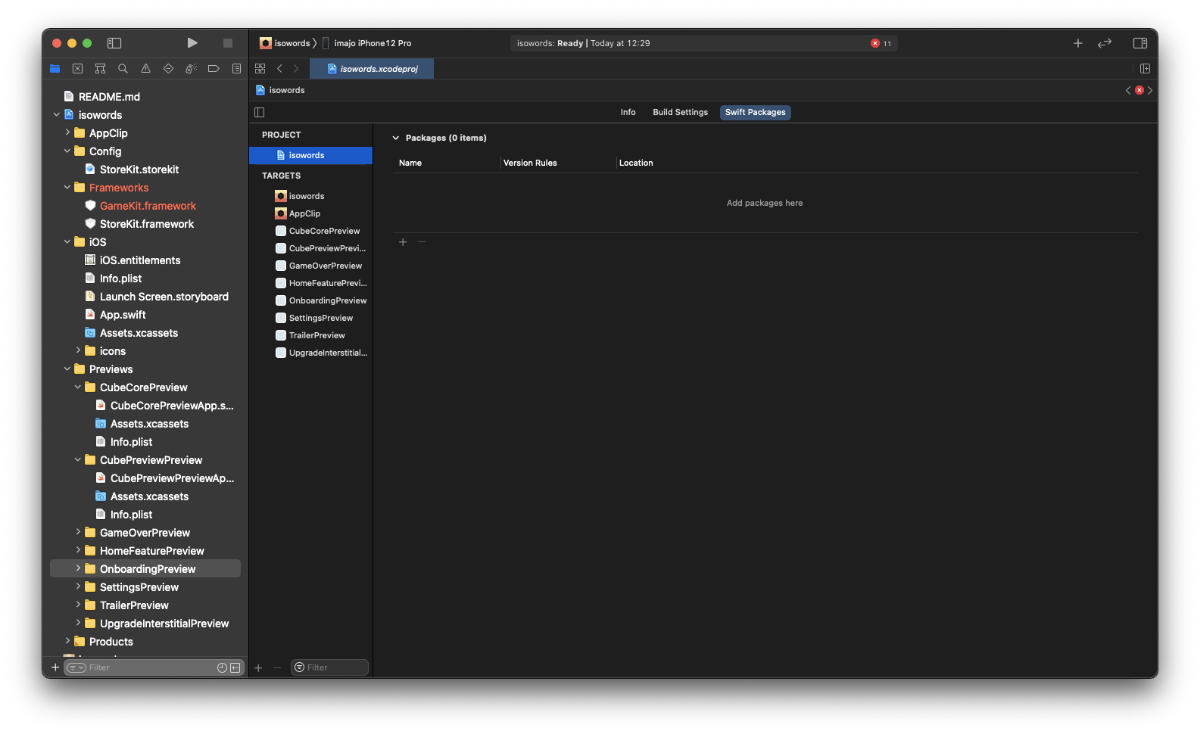Screen dimensions: 1200x734
Task: Open the Test navigator diamond icon
Action: click(x=168, y=69)
